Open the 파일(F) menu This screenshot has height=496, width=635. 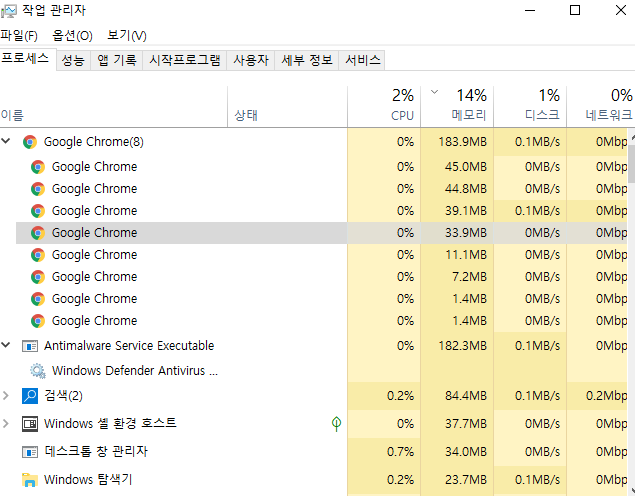point(19,36)
